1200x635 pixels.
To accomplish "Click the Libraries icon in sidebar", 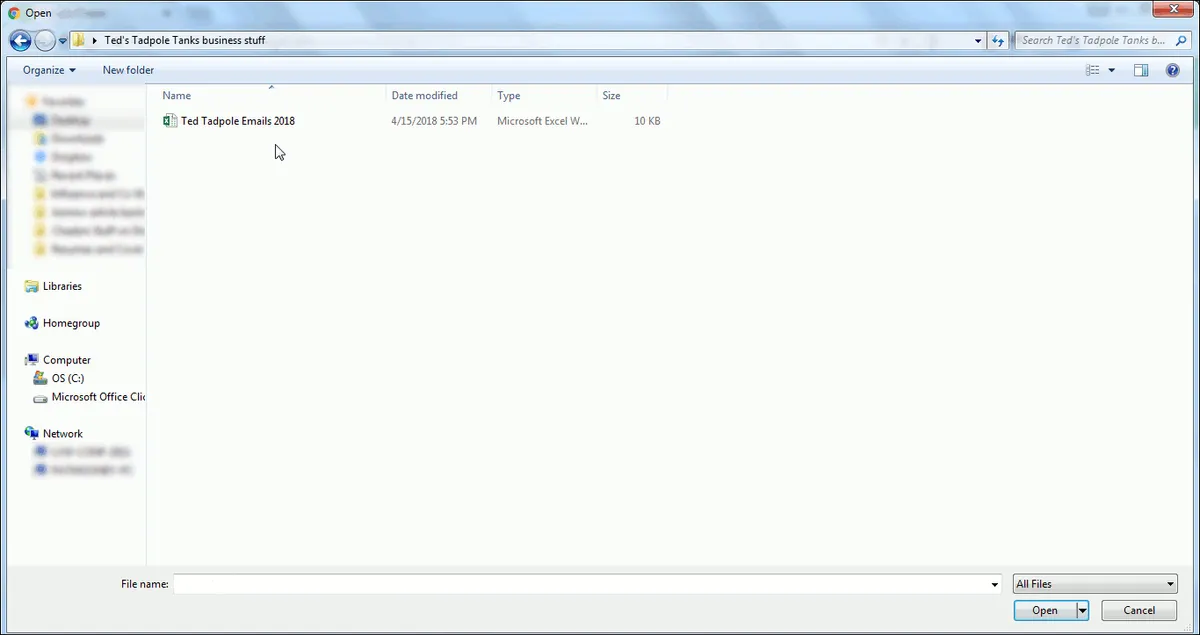I will tap(32, 286).
